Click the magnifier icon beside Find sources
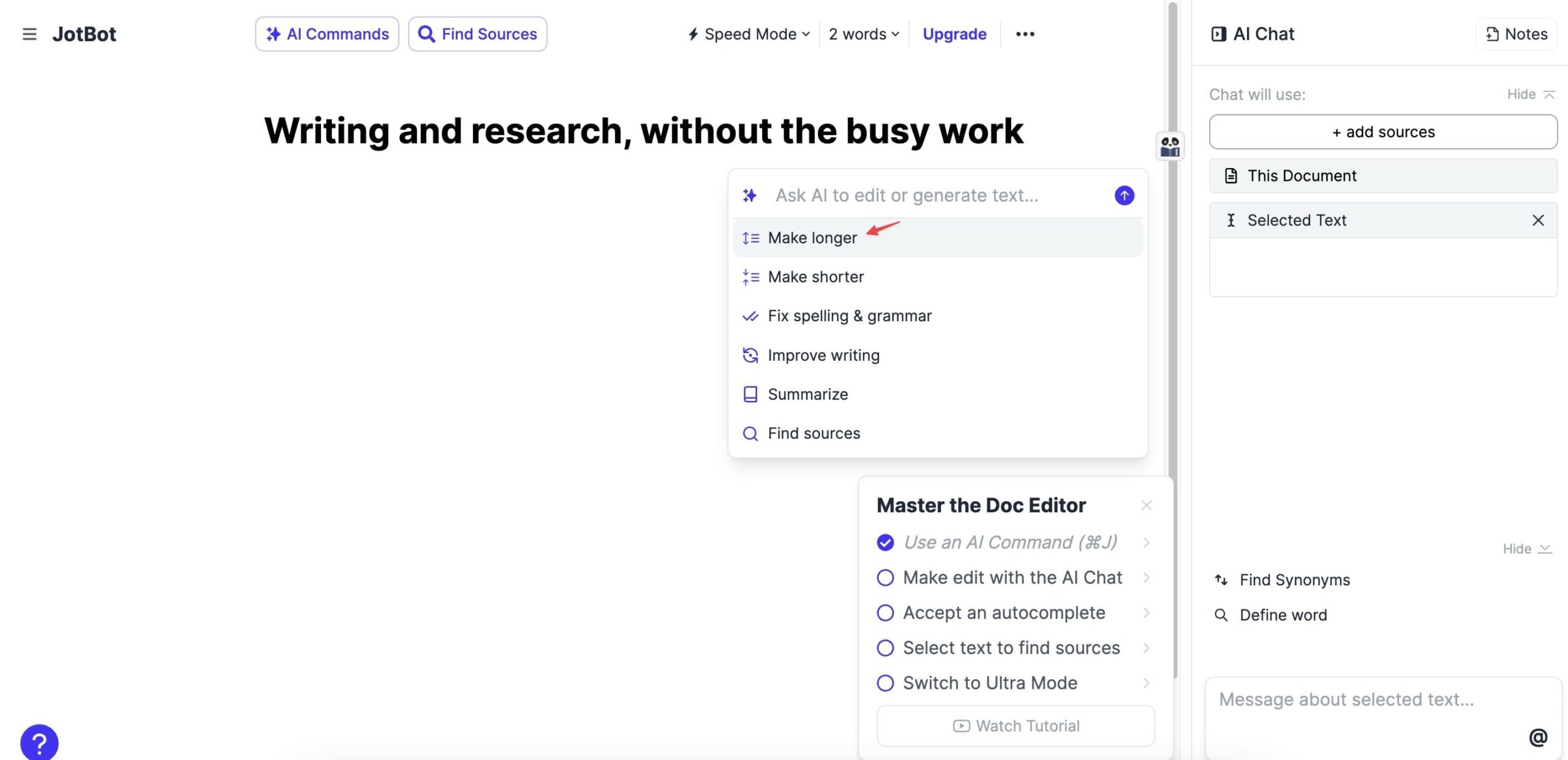Viewport: 1568px width, 760px height. (x=750, y=434)
